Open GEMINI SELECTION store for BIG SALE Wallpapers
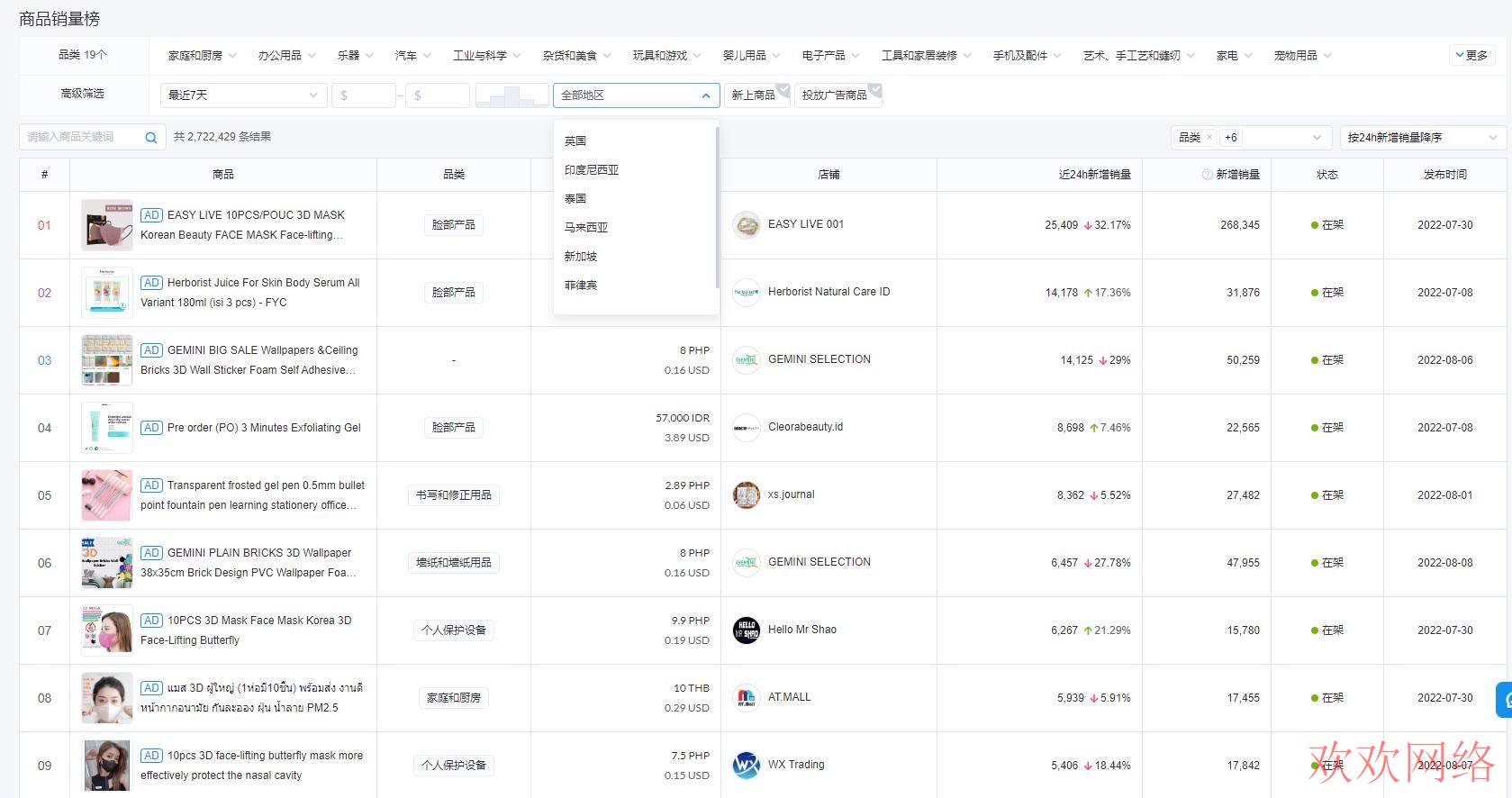This screenshot has height=798, width=1512. (819, 359)
